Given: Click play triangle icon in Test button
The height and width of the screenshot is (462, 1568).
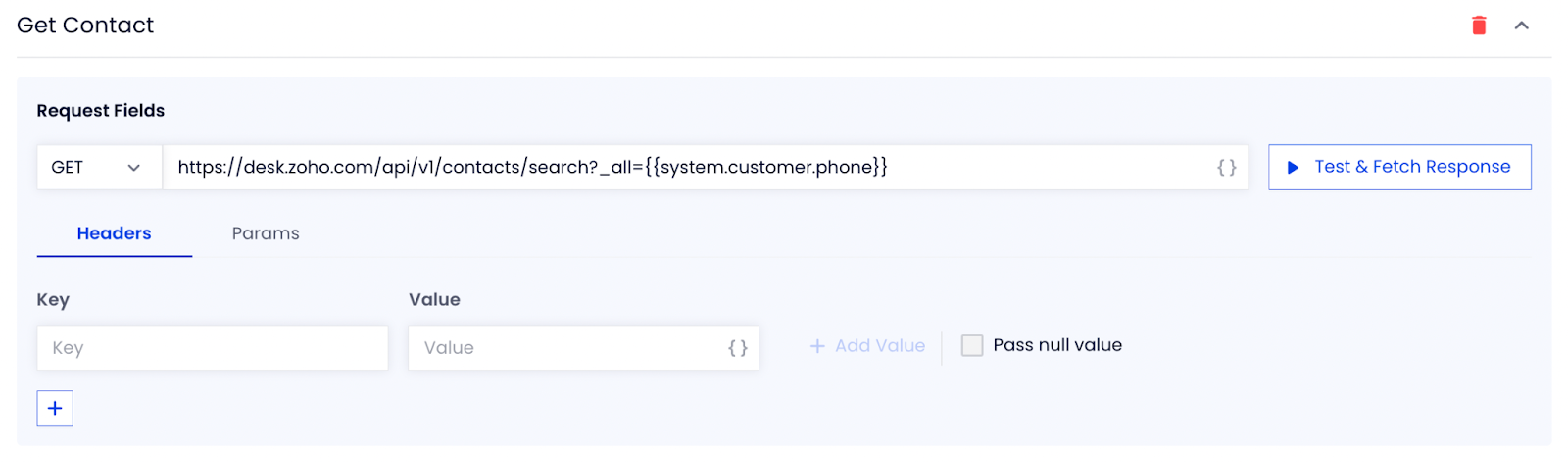Looking at the screenshot, I should pyautogui.click(x=1293, y=168).
